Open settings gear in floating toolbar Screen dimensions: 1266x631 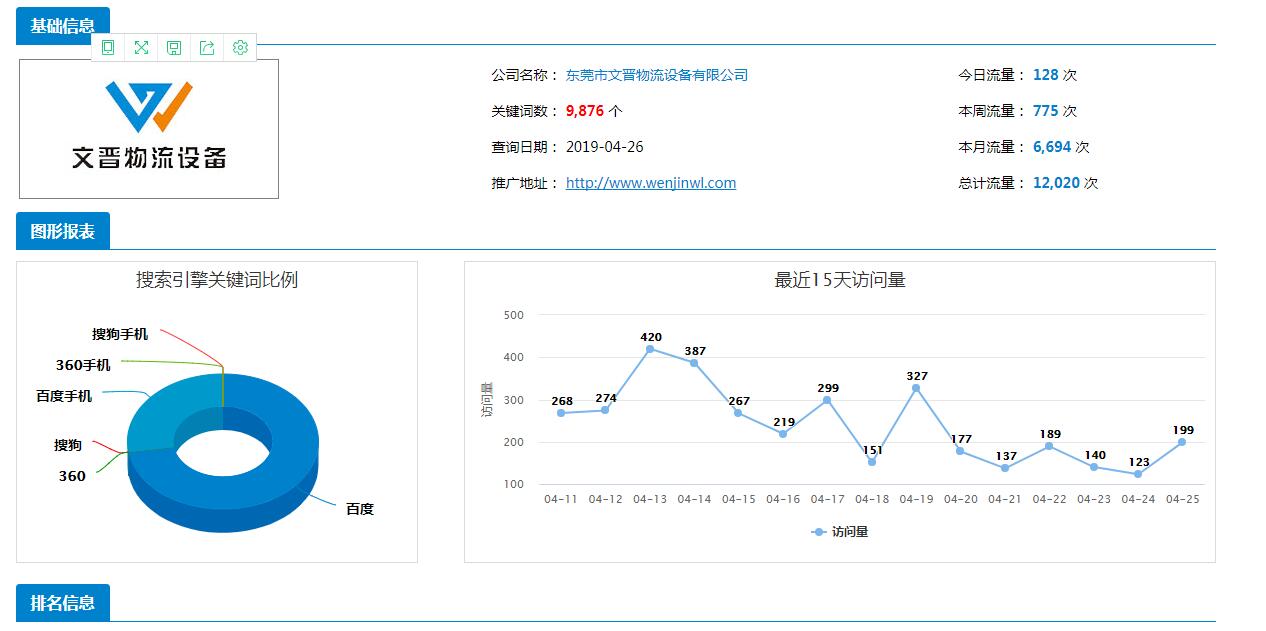click(240, 47)
